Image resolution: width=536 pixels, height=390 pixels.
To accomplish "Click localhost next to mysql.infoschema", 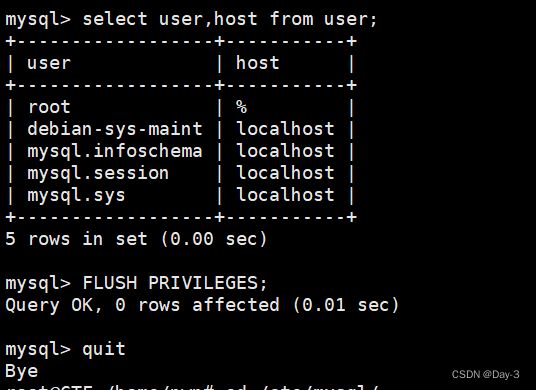I will coord(285,151).
